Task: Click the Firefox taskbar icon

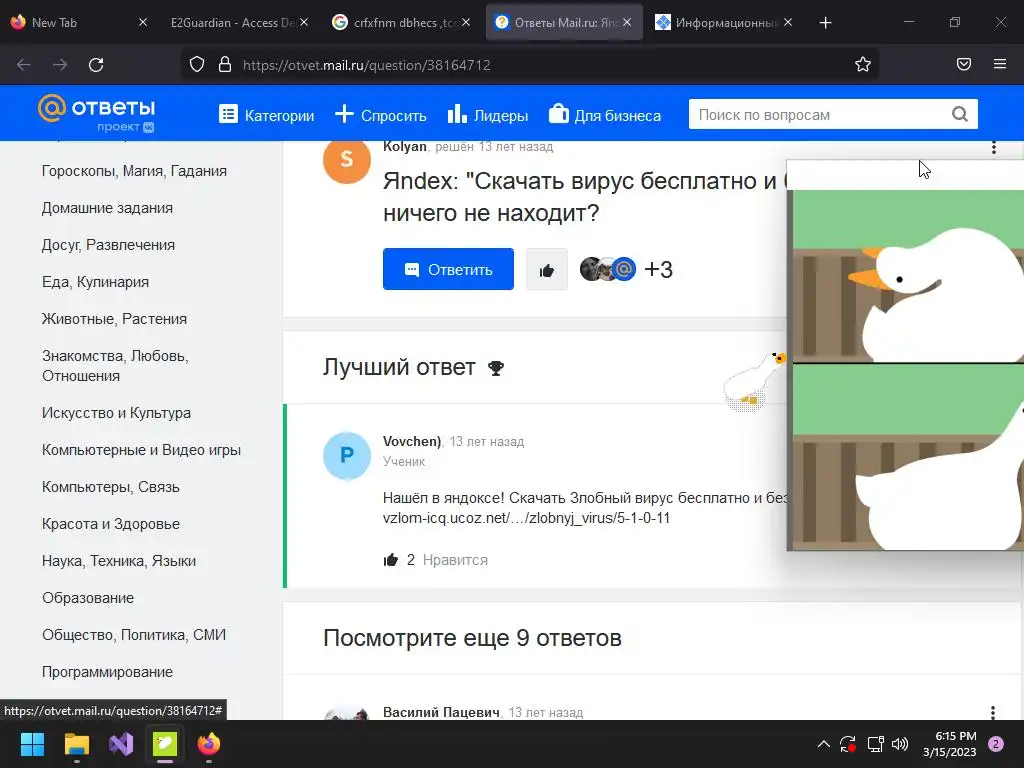Action: pos(209,744)
